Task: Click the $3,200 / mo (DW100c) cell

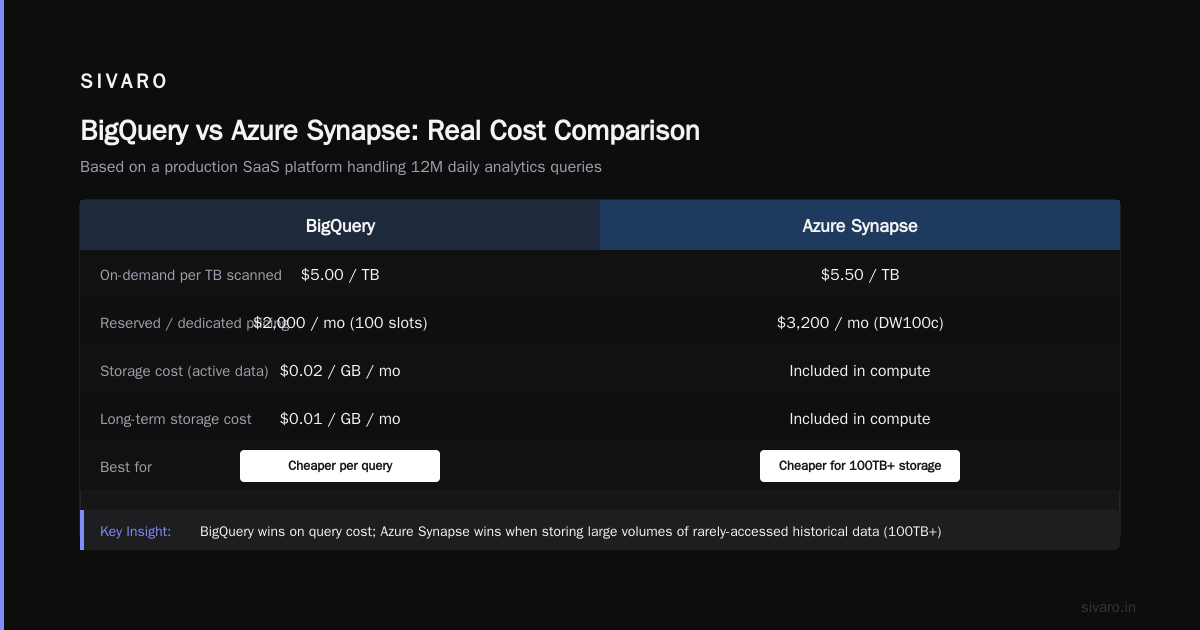Action: [x=860, y=323]
